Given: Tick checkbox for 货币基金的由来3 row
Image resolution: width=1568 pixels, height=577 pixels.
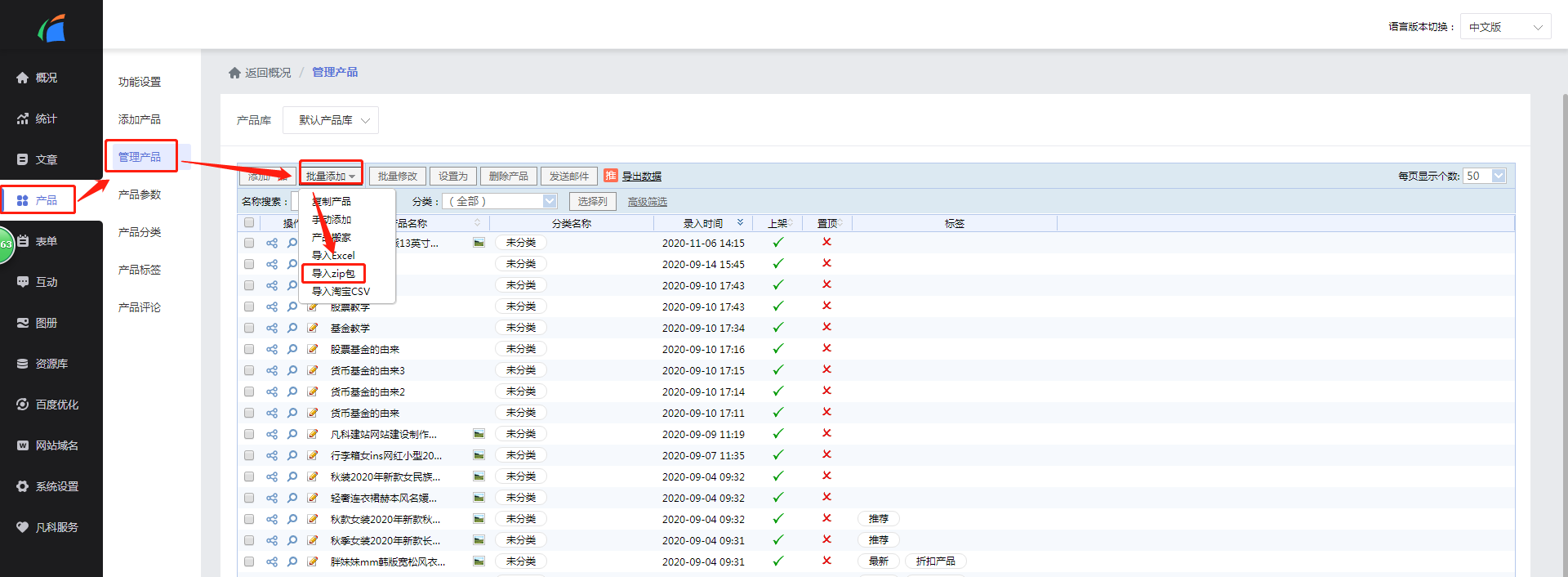Looking at the screenshot, I should click(249, 370).
